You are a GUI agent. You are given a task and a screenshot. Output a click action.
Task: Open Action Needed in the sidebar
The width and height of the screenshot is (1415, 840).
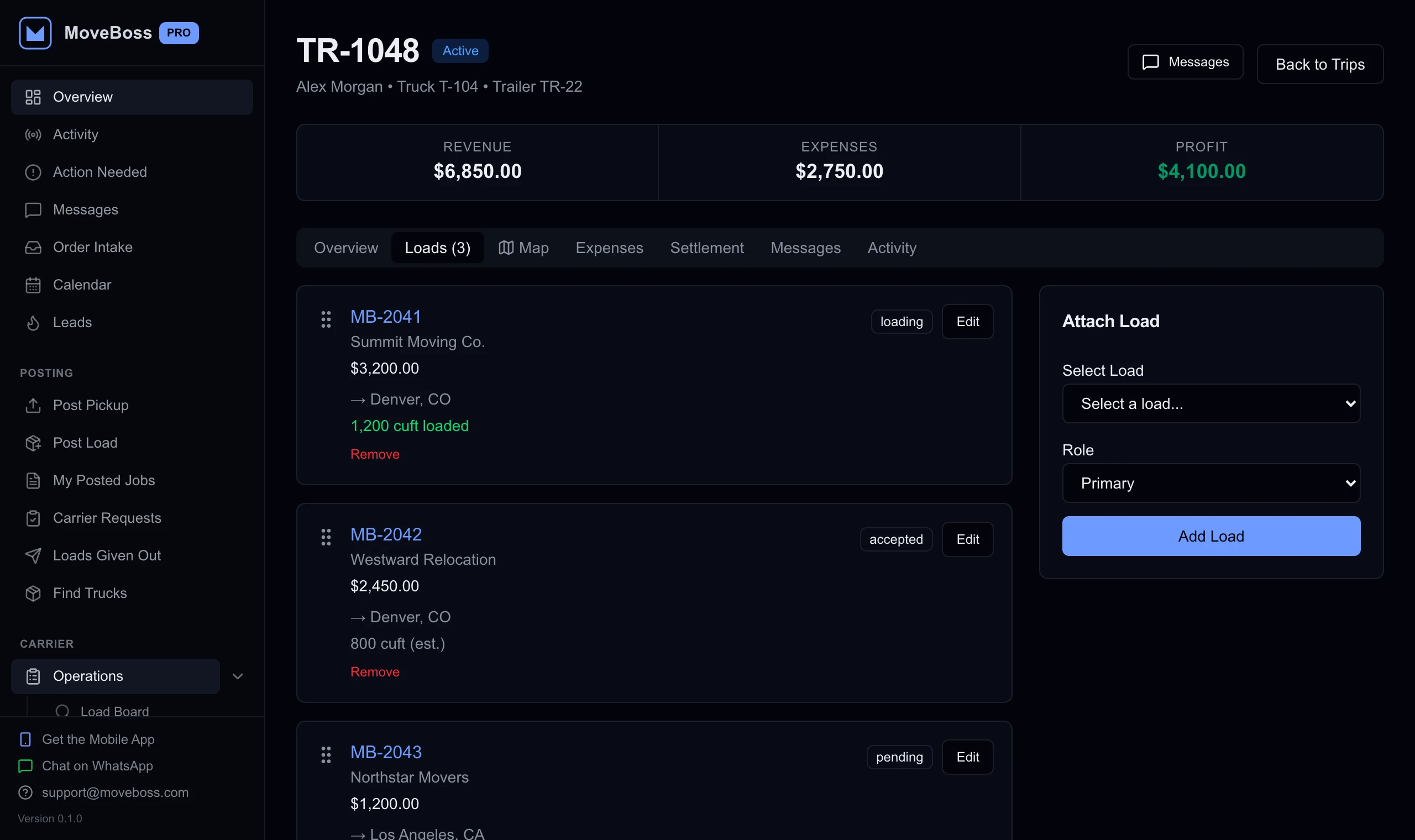point(132,171)
